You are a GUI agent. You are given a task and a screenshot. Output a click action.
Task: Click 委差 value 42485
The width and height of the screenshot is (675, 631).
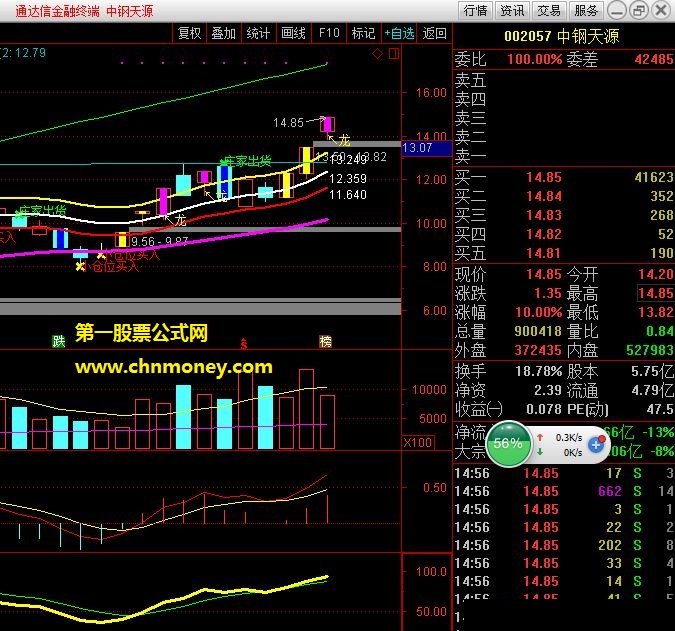tap(653, 59)
